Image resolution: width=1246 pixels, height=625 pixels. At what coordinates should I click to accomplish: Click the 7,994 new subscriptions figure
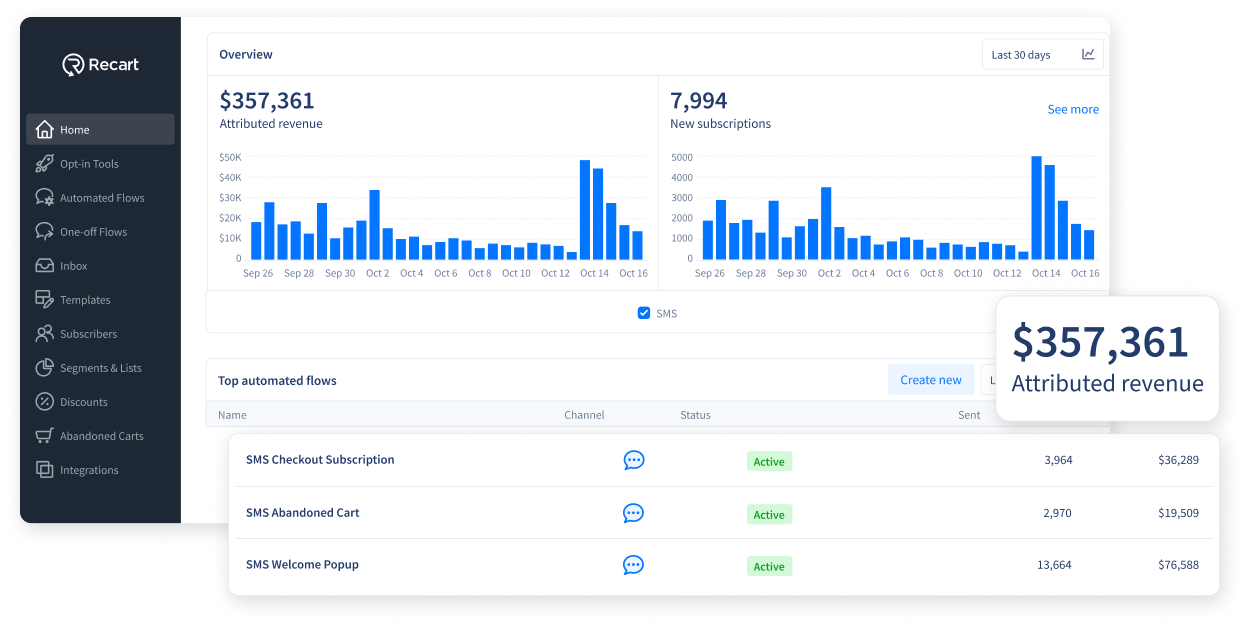click(x=699, y=101)
